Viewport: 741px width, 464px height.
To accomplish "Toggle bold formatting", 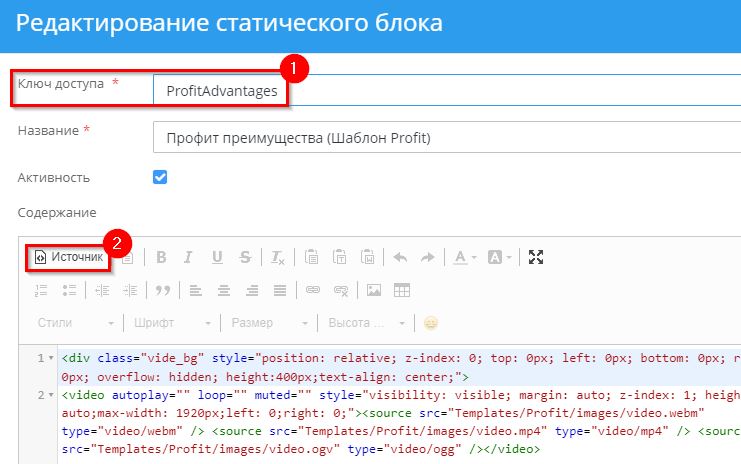I will coord(161,257).
